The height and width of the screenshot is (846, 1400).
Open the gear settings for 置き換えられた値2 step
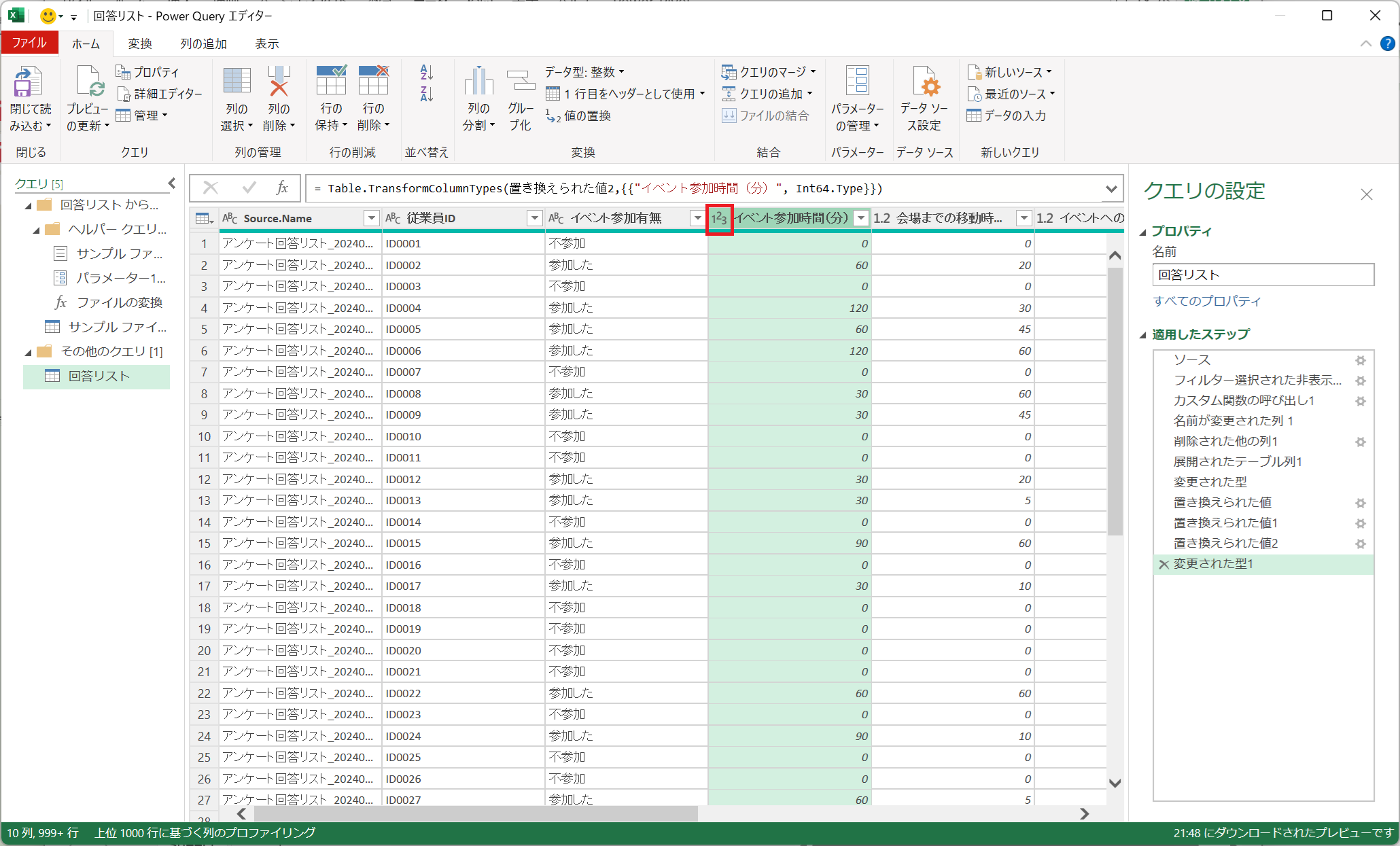click(1360, 544)
